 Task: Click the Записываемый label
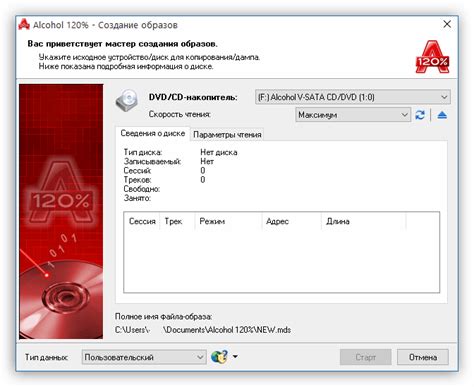152,162
